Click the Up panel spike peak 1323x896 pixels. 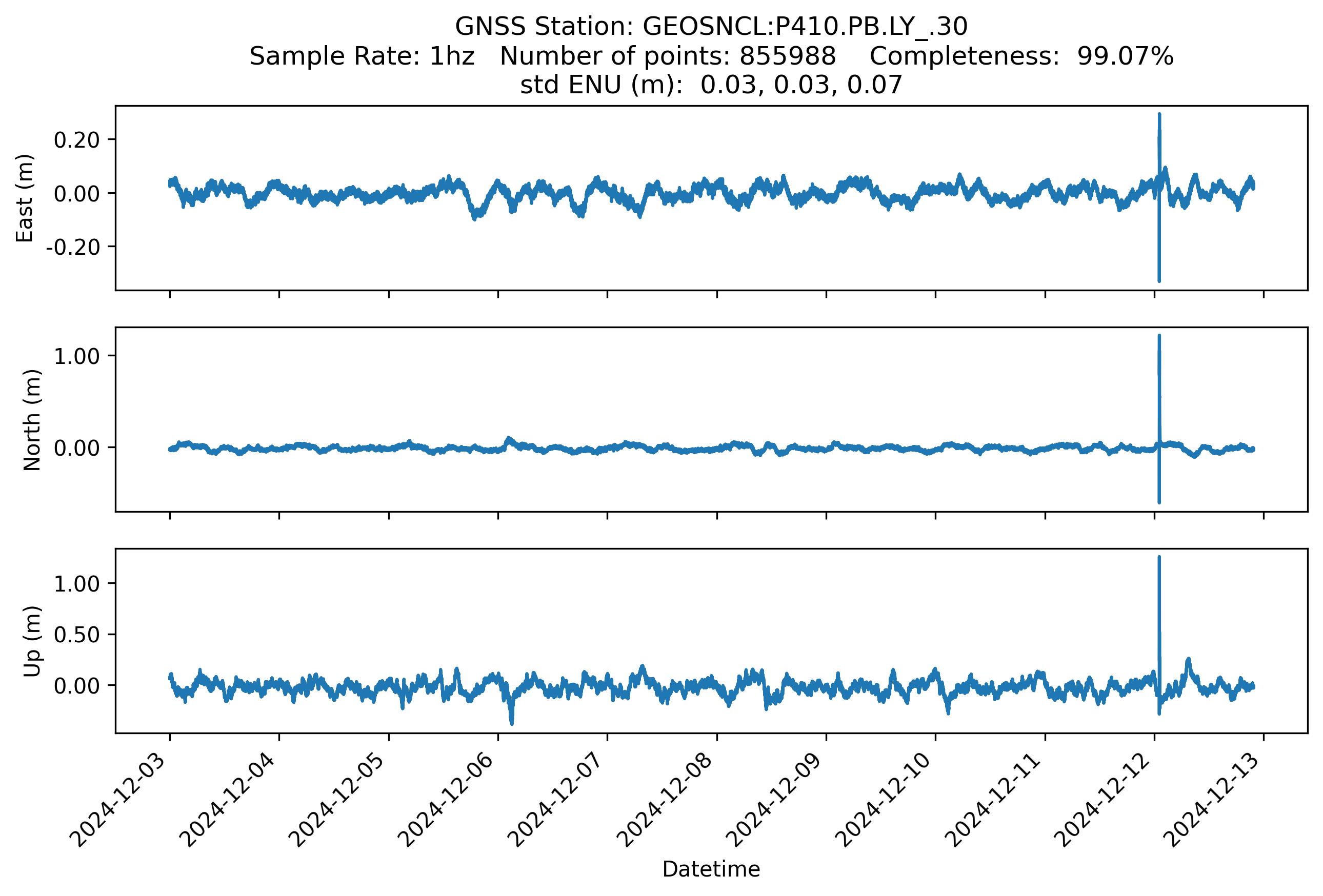click(1159, 558)
